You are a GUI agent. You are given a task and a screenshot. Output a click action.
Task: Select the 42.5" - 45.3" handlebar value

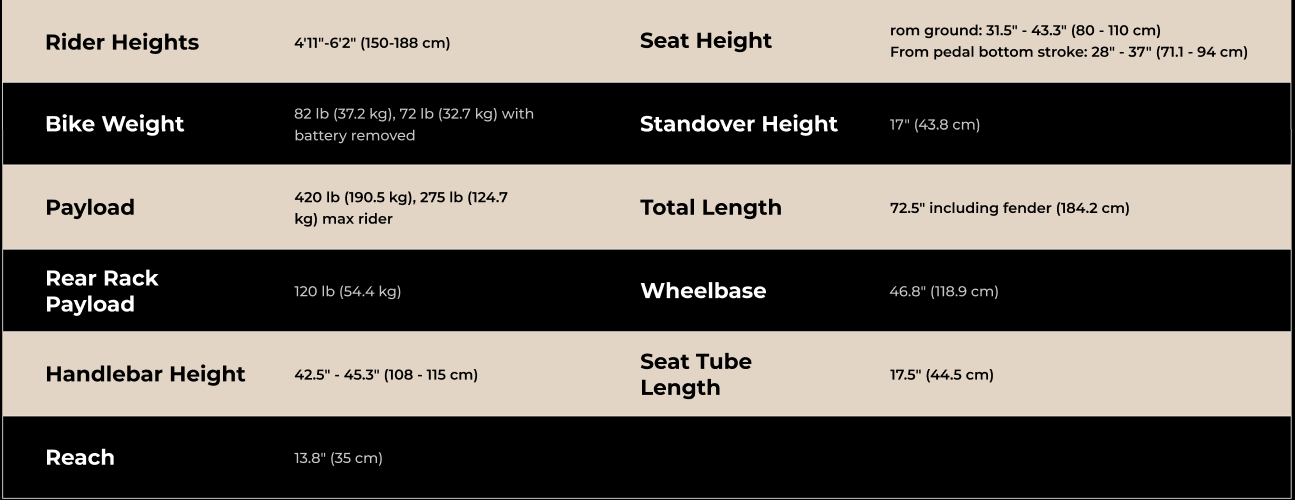click(x=385, y=375)
